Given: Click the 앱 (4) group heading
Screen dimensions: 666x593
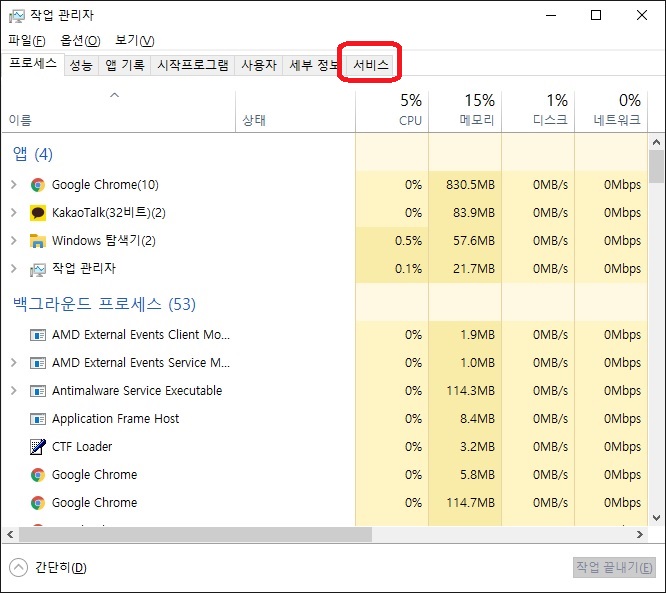Looking at the screenshot, I should tap(33, 154).
